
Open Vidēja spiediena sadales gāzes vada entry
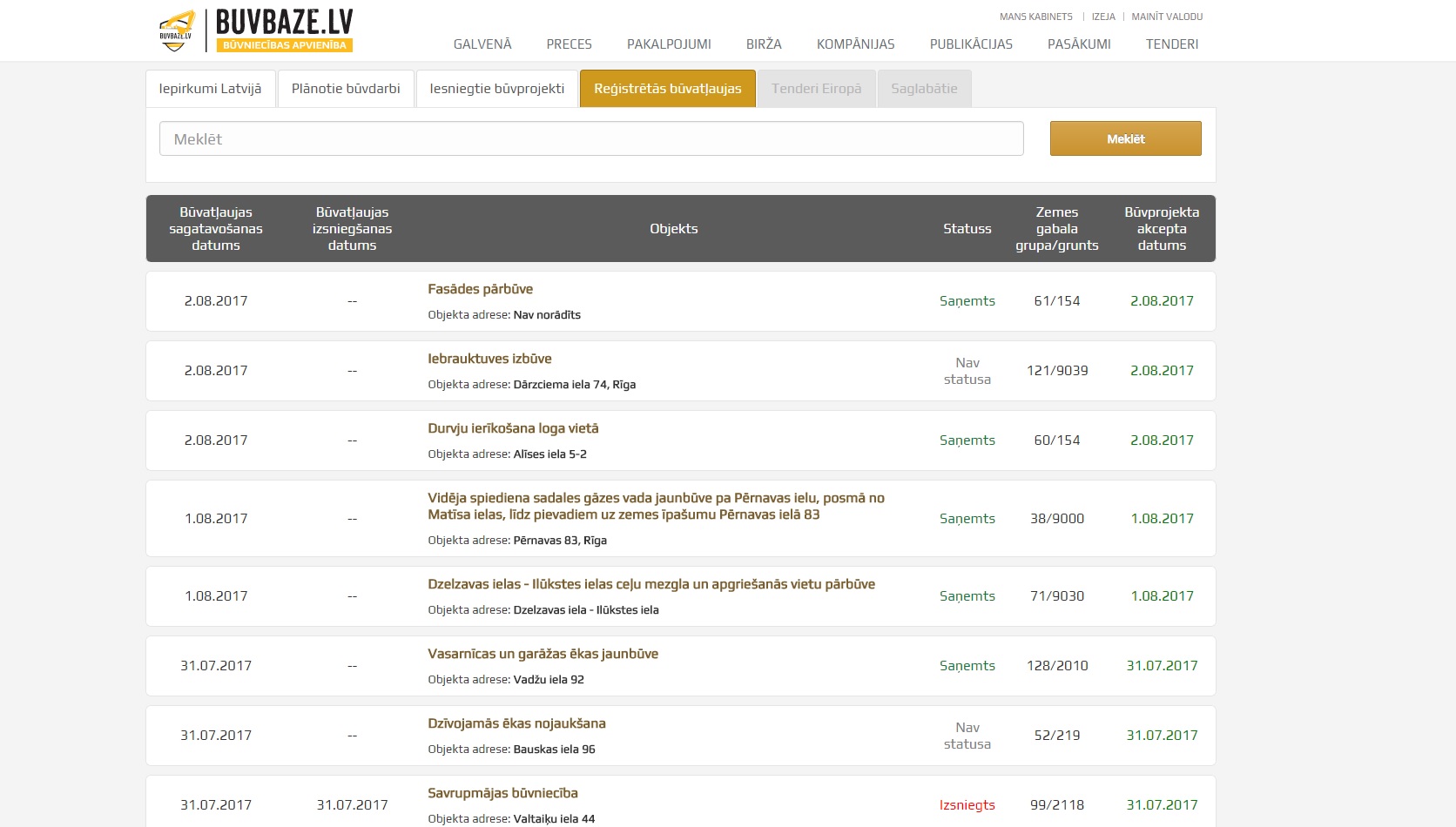pos(656,507)
